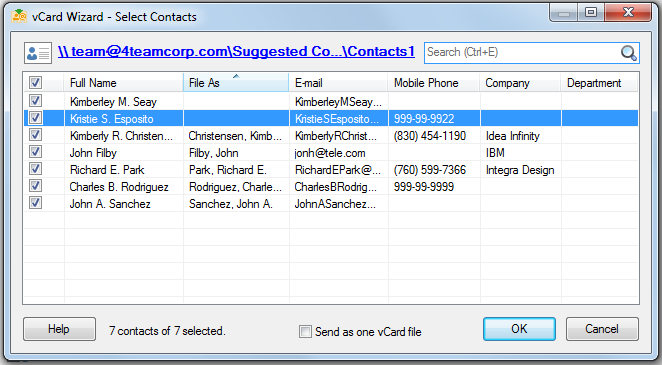Uncheck Kimberly R. Christensen's checkbox
The height and width of the screenshot is (365, 662).
pyautogui.click(x=35, y=135)
